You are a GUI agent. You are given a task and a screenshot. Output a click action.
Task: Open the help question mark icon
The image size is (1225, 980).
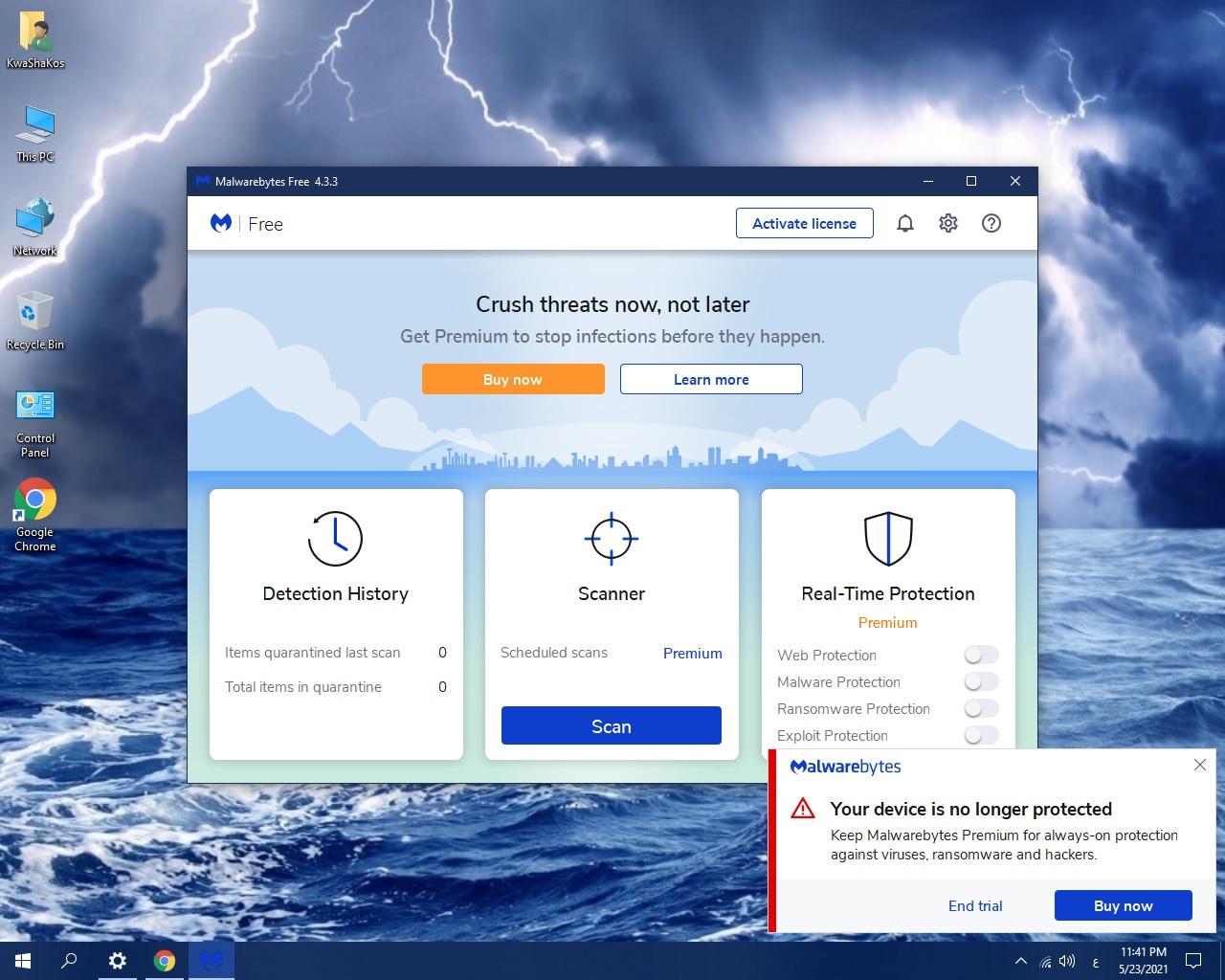click(991, 223)
